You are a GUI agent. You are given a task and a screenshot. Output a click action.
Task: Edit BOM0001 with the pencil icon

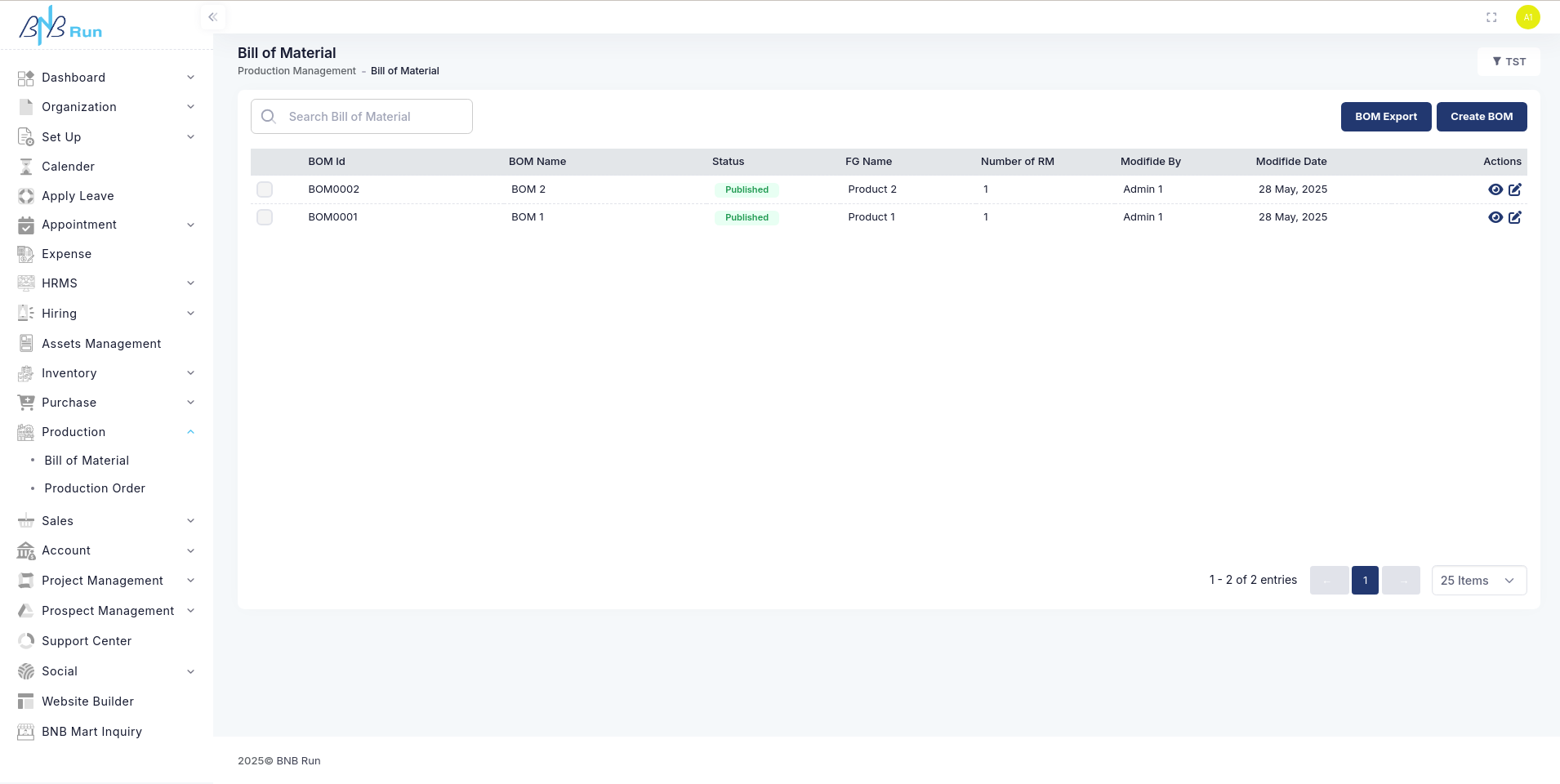click(x=1515, y=217)
